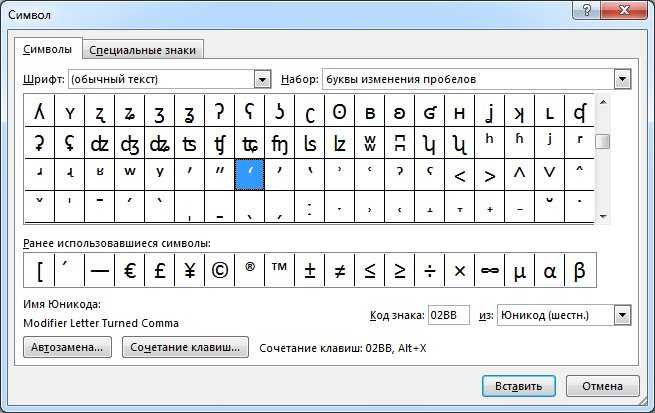Pick the pound sign recent symbol
Viewport: 655px width, 413px height.
tap(160, 270)
